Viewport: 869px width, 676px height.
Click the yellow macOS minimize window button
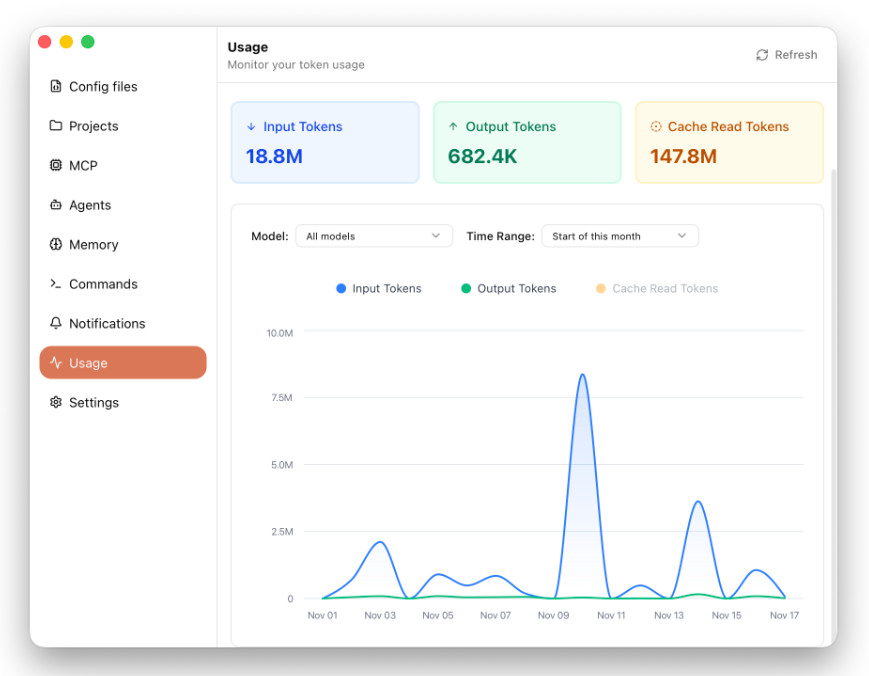click(x=66, y=42)
